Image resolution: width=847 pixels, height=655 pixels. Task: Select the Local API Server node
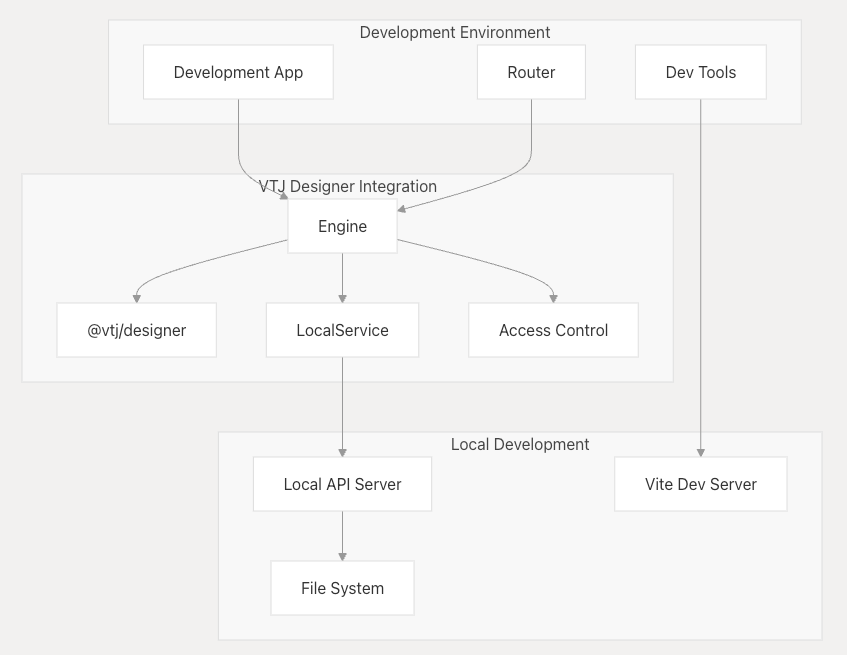click(x=342, y=484)
